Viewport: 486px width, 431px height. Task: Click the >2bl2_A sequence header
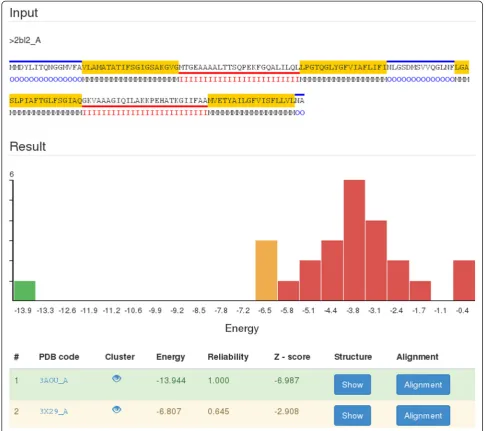[x=25, y=40]
